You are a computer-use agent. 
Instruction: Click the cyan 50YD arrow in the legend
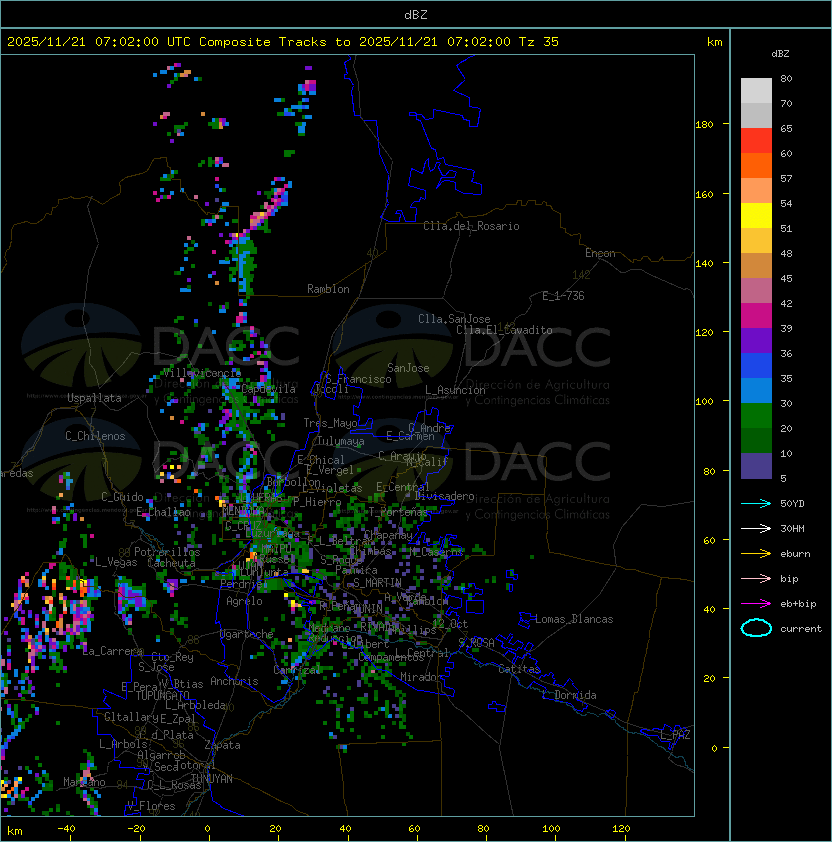point(756,504)
